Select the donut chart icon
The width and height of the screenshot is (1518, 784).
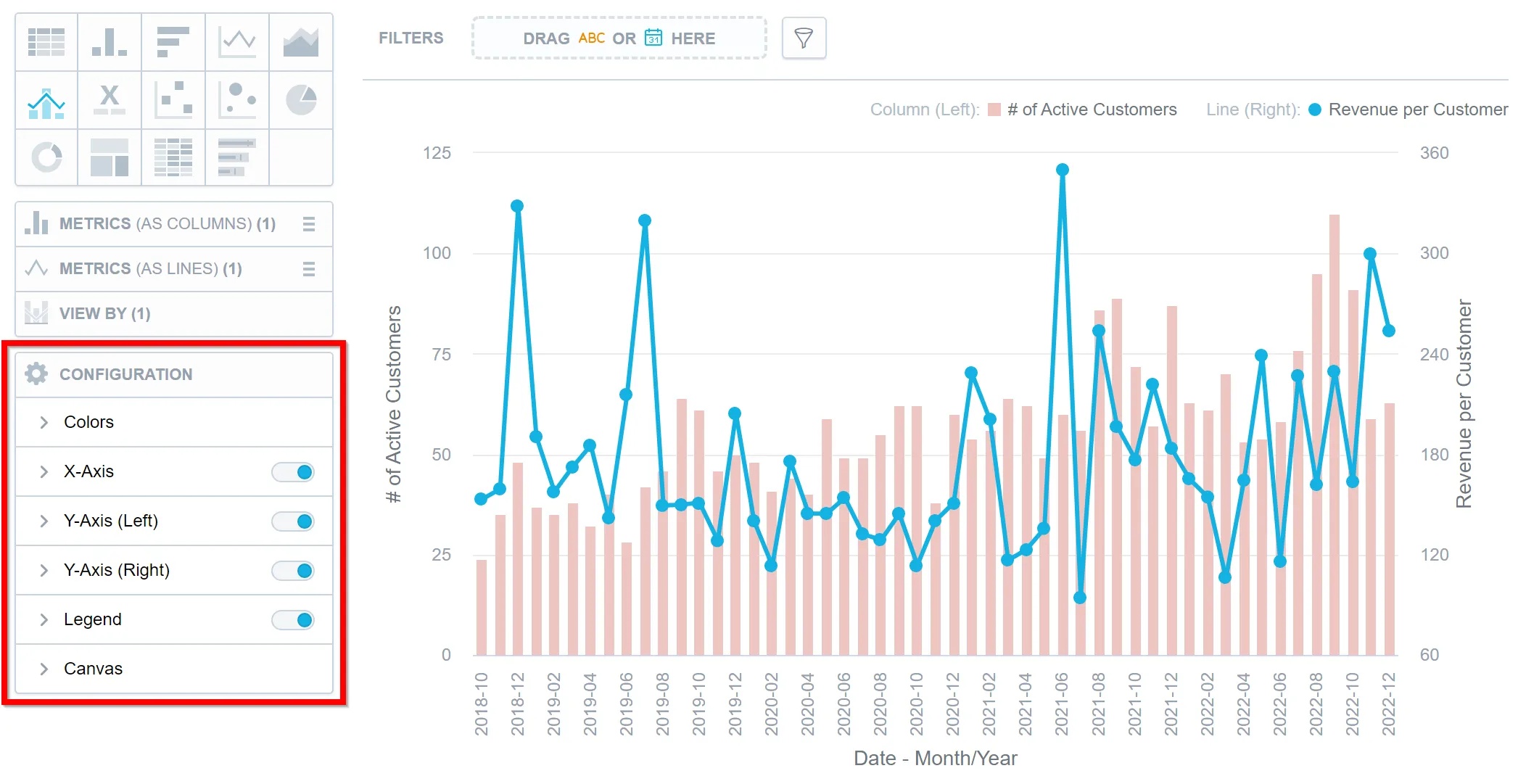(46, 157)
